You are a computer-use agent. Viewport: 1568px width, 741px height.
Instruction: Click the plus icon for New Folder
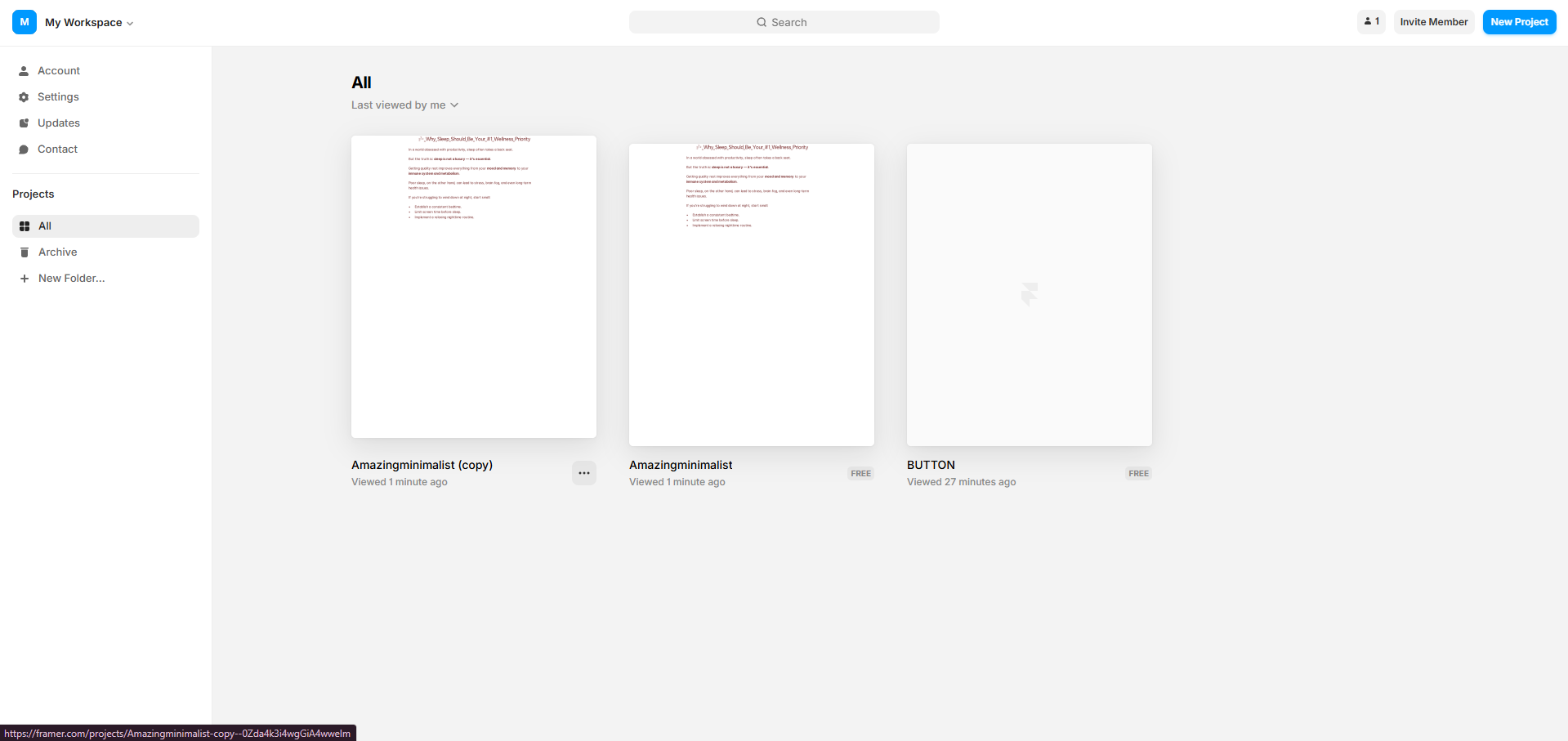click(25, 279)
